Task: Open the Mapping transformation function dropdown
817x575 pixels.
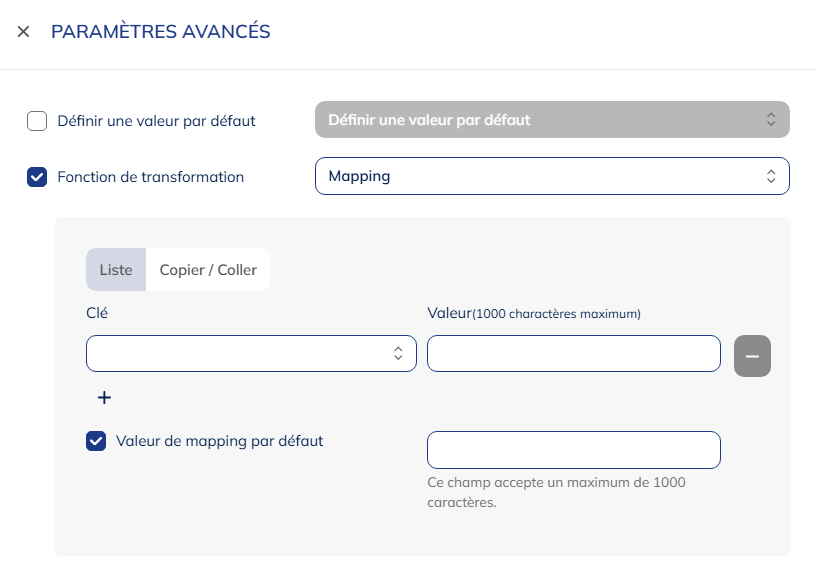Action: pos(540,176)
